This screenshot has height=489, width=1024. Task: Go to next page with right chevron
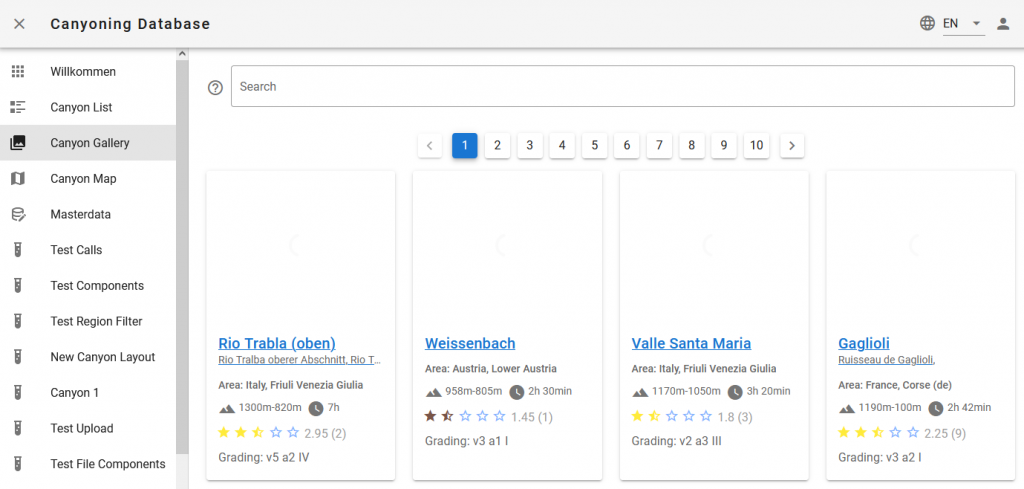[792, 146]
